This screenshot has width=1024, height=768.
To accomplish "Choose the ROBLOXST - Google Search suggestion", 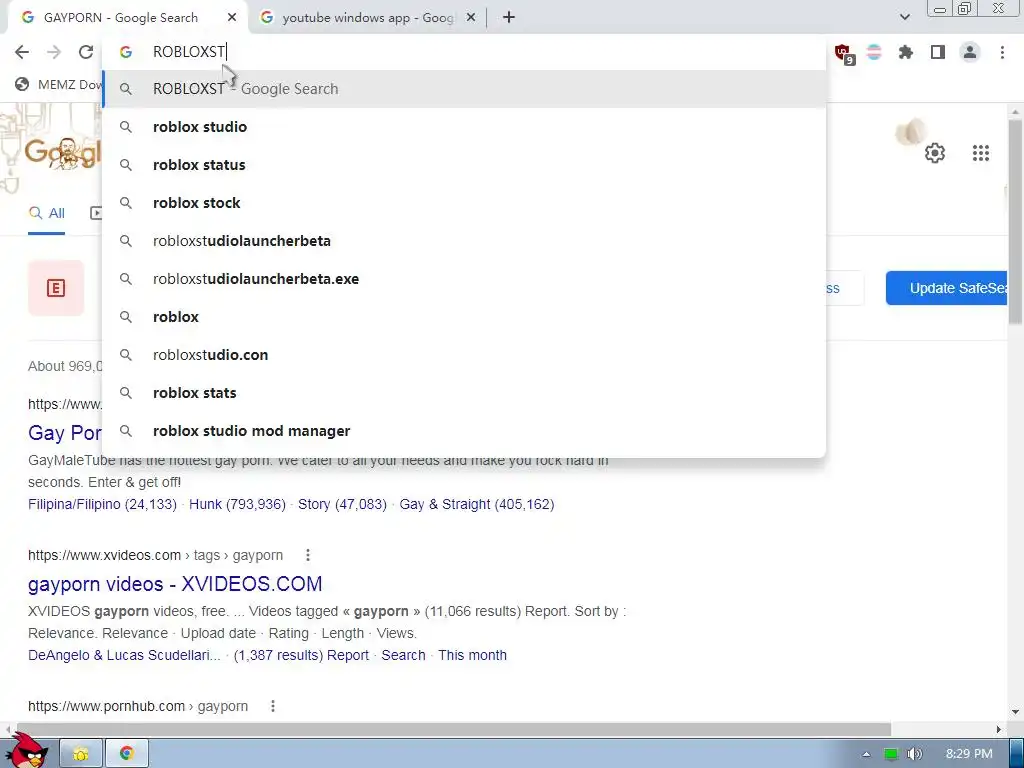I will pos(464,89).
